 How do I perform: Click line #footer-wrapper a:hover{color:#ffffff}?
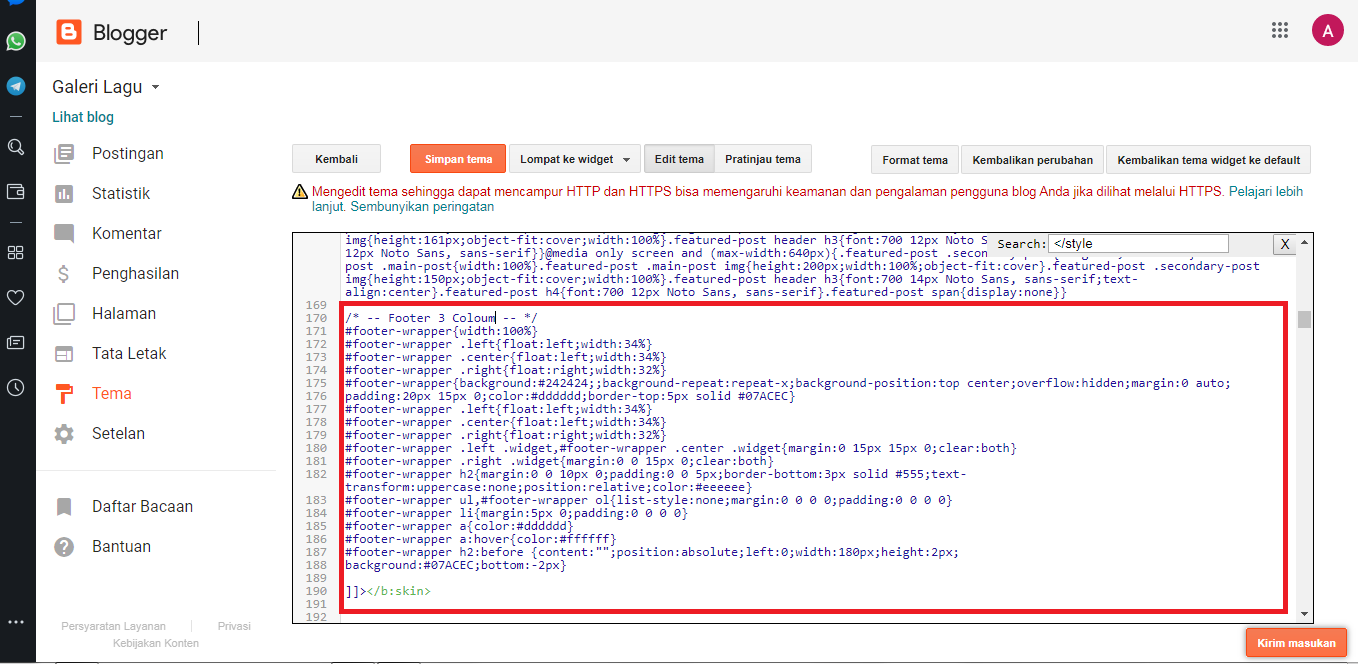coord(480,539)
